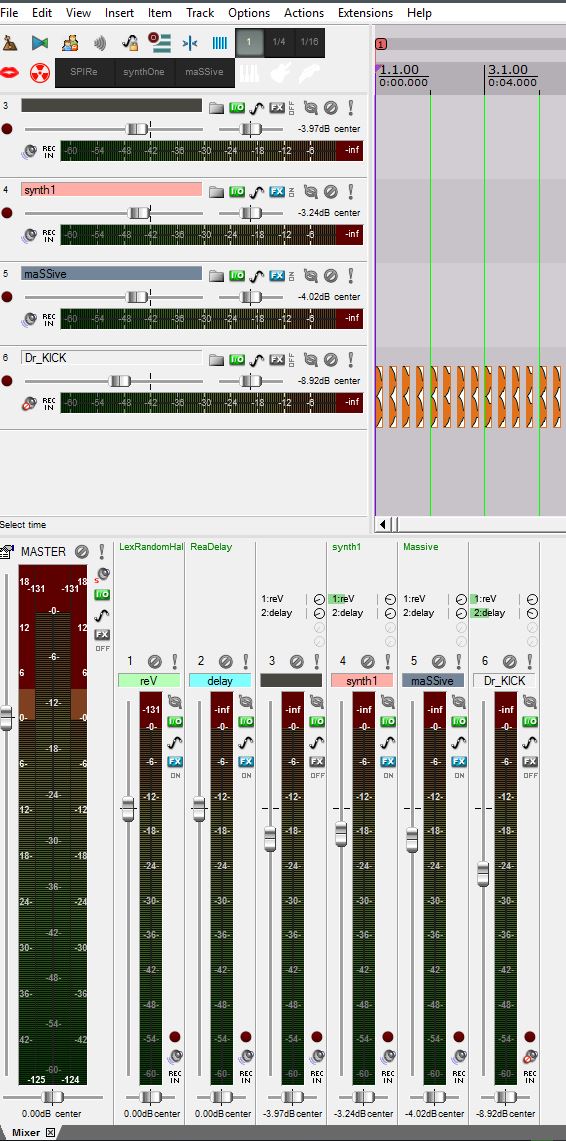Image resolution: width=566 pixels, height=1141 pixels.
Task: Click the master strip top-left options icon
Action: (x=7, y=552)
